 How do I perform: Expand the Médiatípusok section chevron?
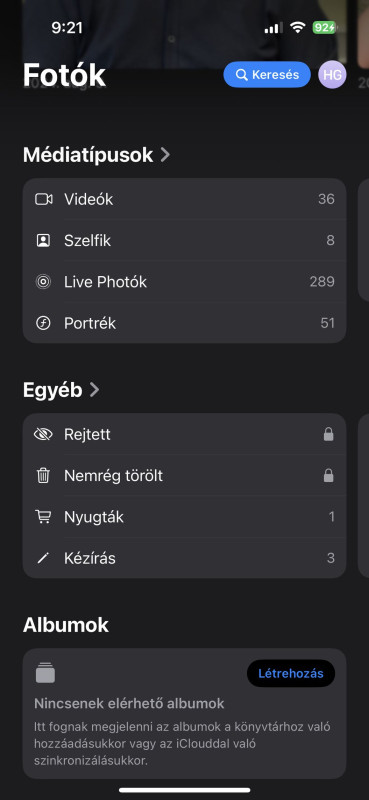pos(165,155)
